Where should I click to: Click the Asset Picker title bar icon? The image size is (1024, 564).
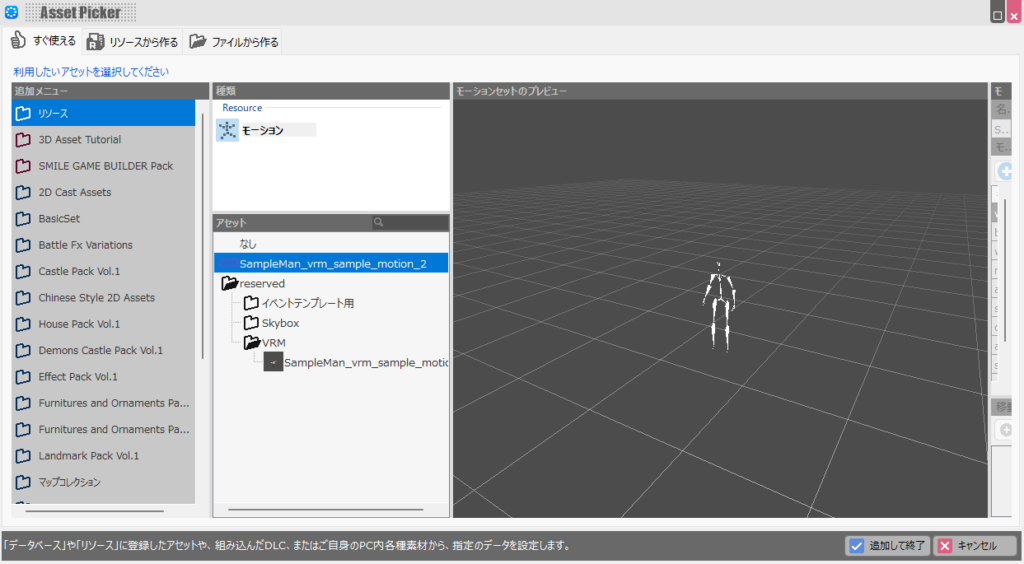pyautogui.click(x=11, y=13)
